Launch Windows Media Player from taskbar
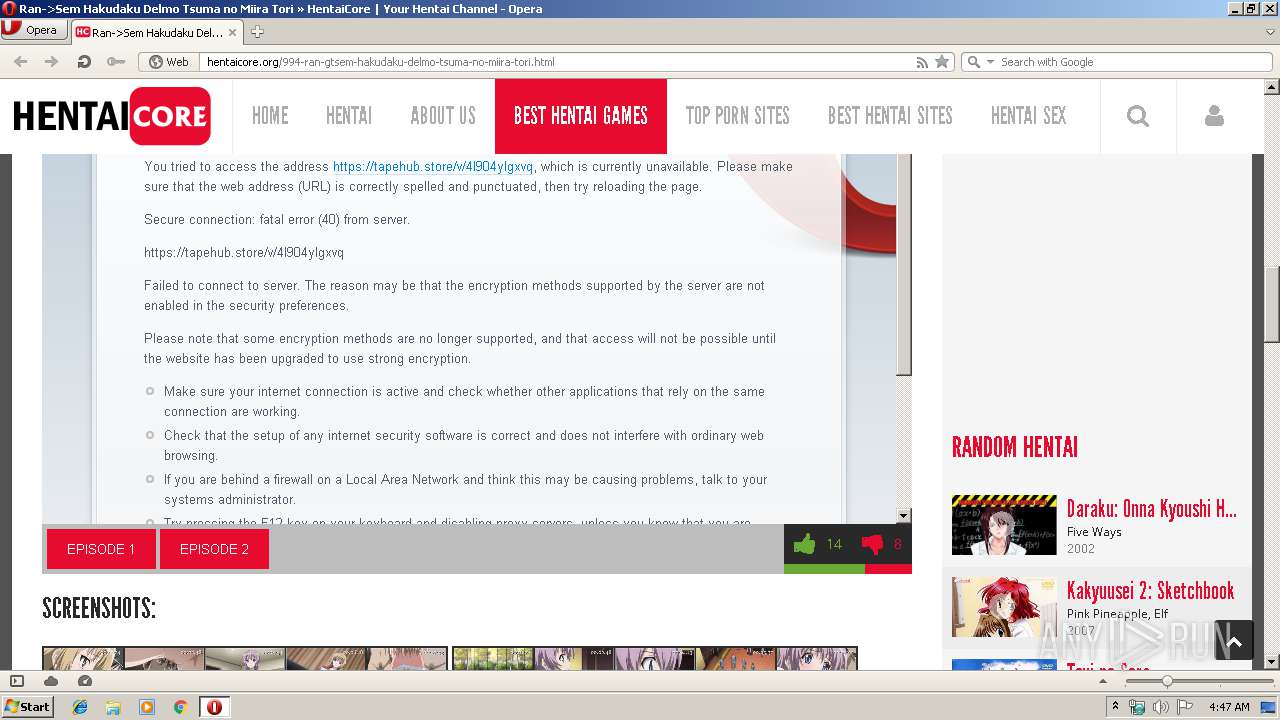Viewport: 1280px width, 720px height. pyautogui.click(x=147, y=707)
